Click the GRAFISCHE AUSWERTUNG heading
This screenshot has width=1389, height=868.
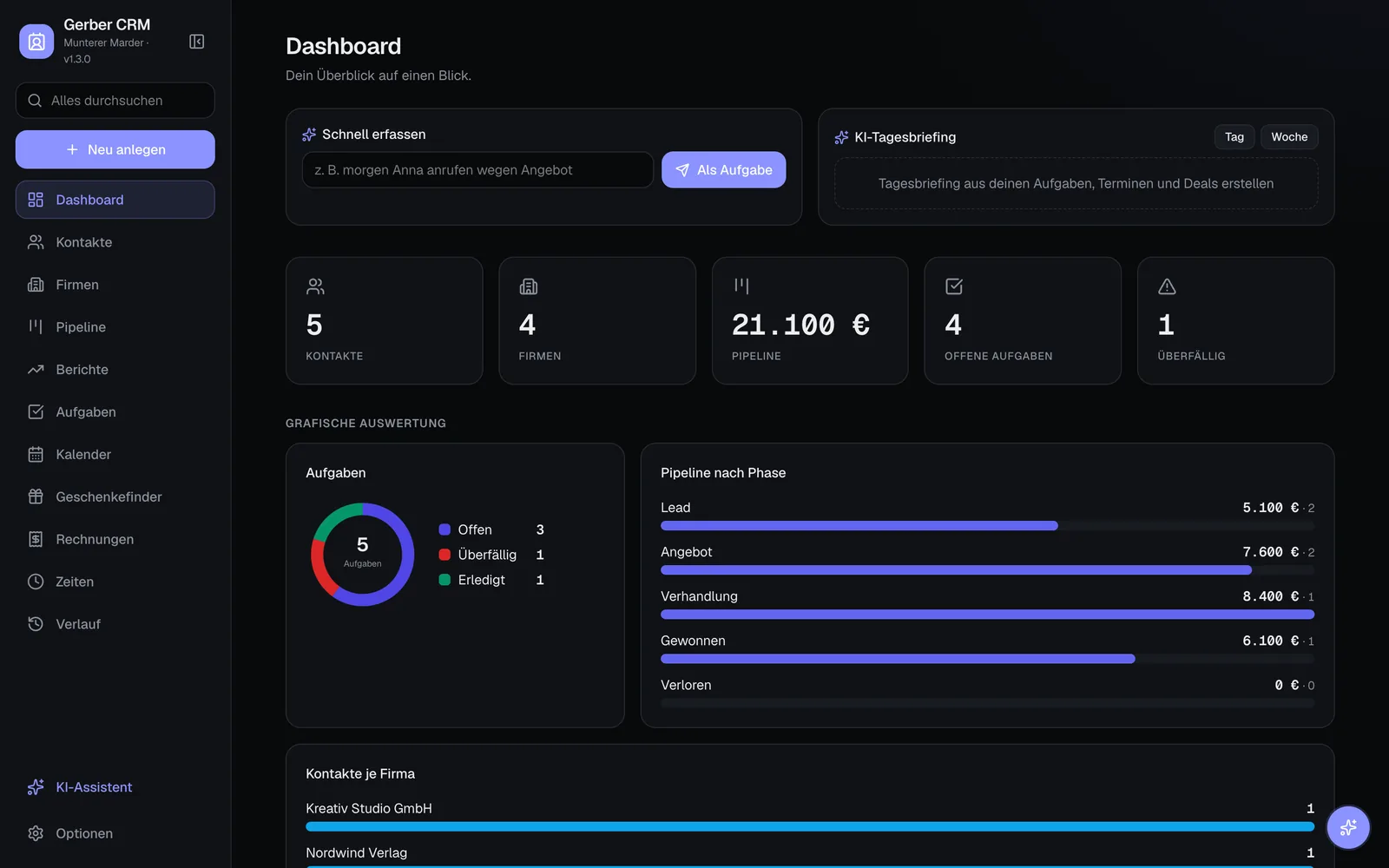pyautogui.click(x=365, y=424)
